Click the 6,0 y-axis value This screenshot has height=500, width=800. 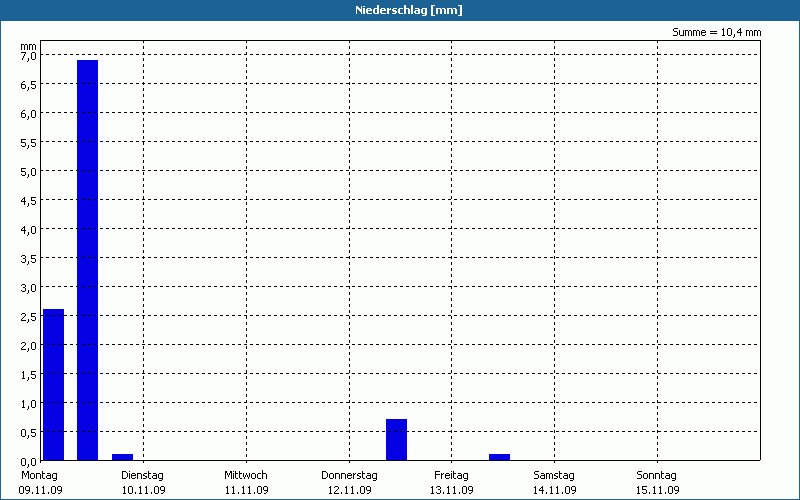coord(29,114)
